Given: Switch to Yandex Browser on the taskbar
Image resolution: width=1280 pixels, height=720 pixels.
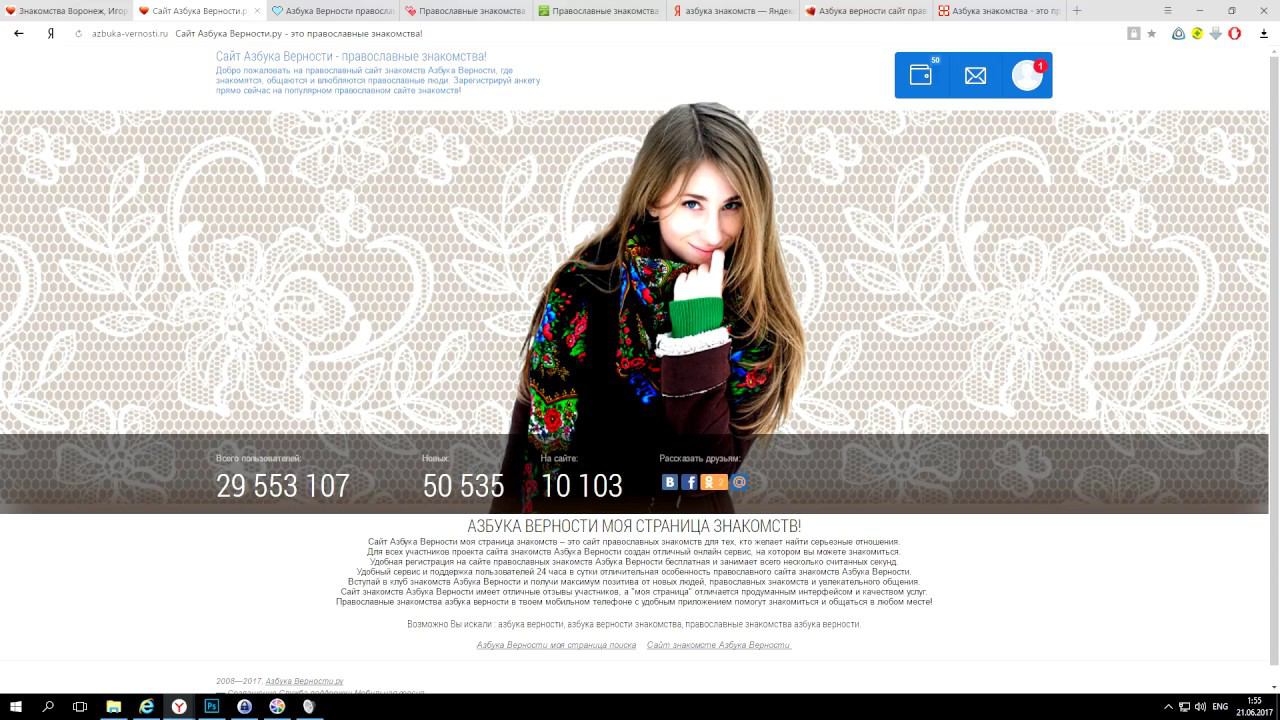Looking at the screenshot, I should (x=179, y=706).
